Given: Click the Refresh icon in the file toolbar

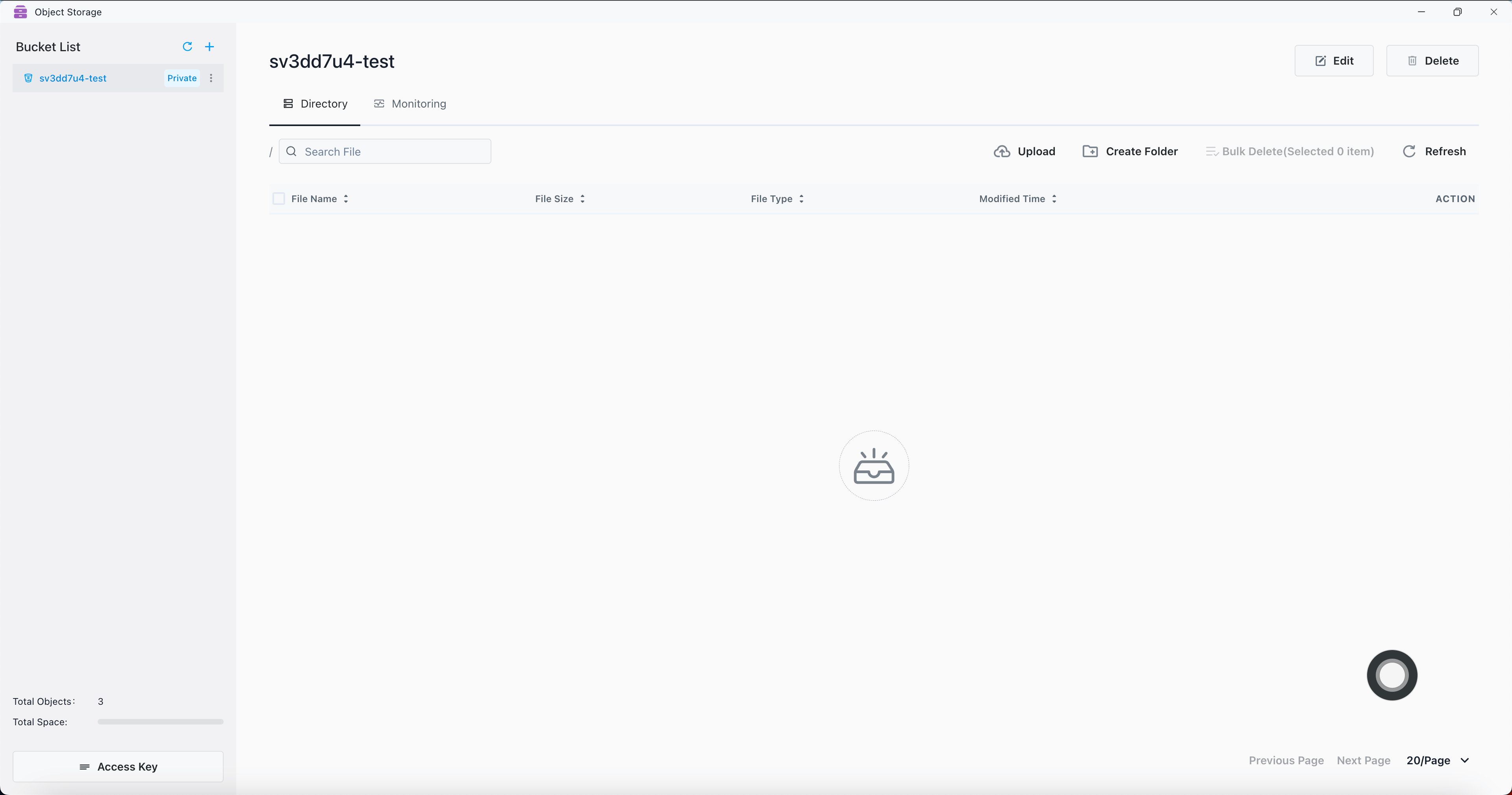Looking at the screenshot, I should point(1409,152).
